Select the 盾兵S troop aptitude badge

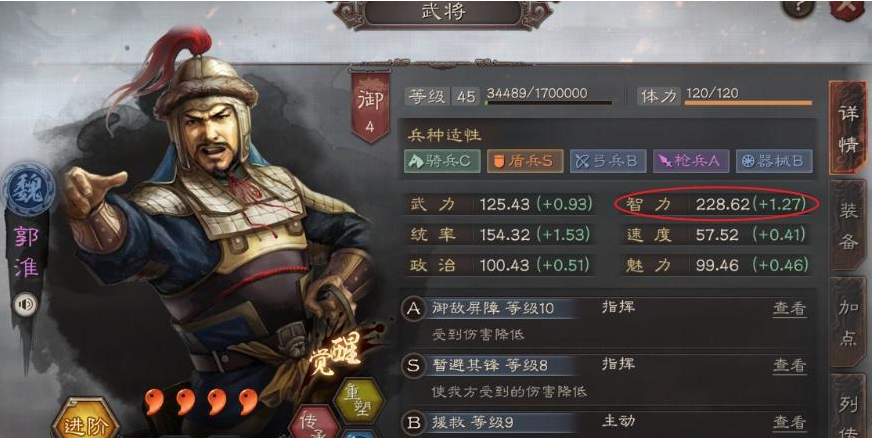coord(525,161)
